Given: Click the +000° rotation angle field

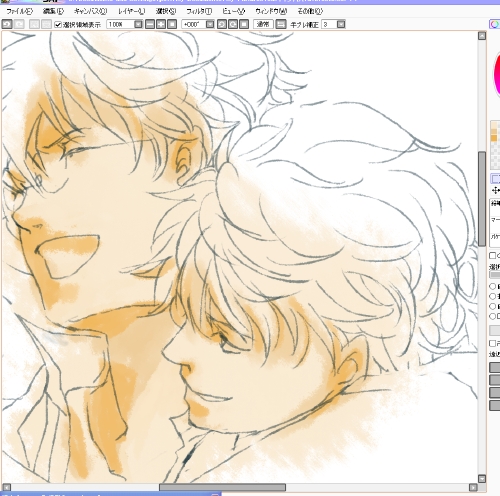Looking at the screenshot, I should pyautogui.click(x=194, y=24).
